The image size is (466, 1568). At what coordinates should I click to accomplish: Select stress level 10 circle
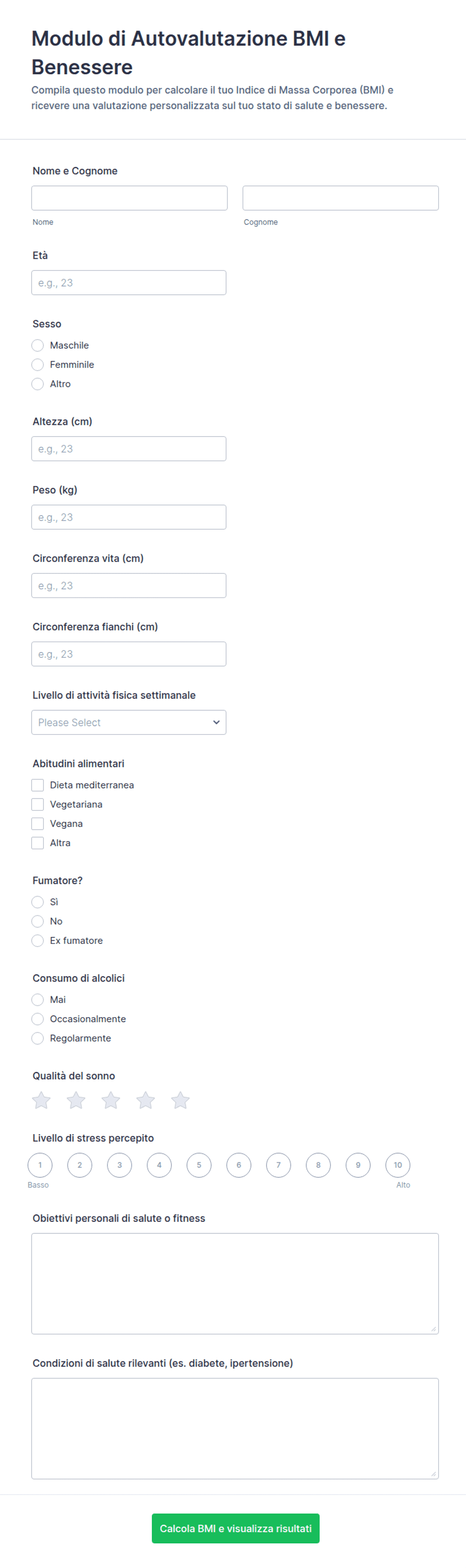[x=398, y=1165]
